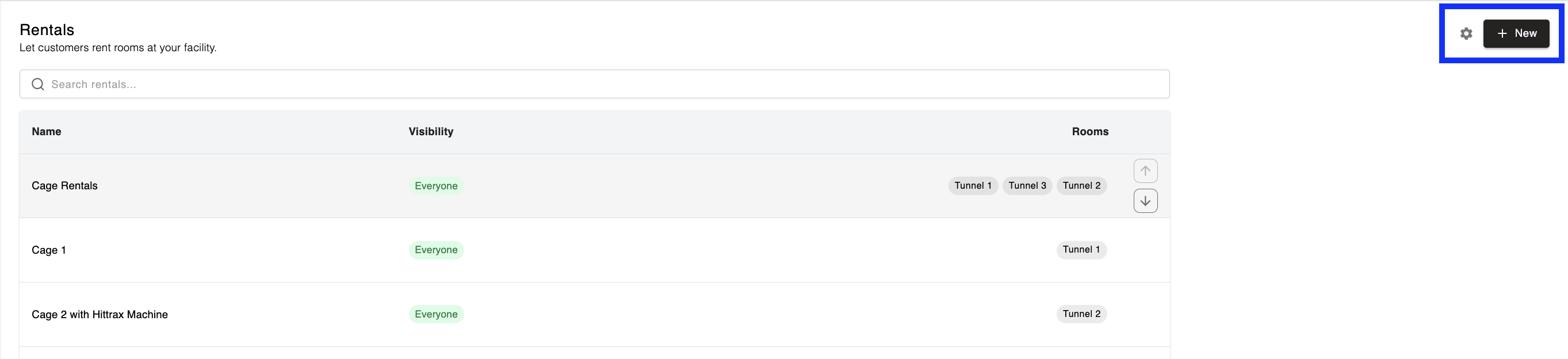Click the New rental button

click(1516, 33)
